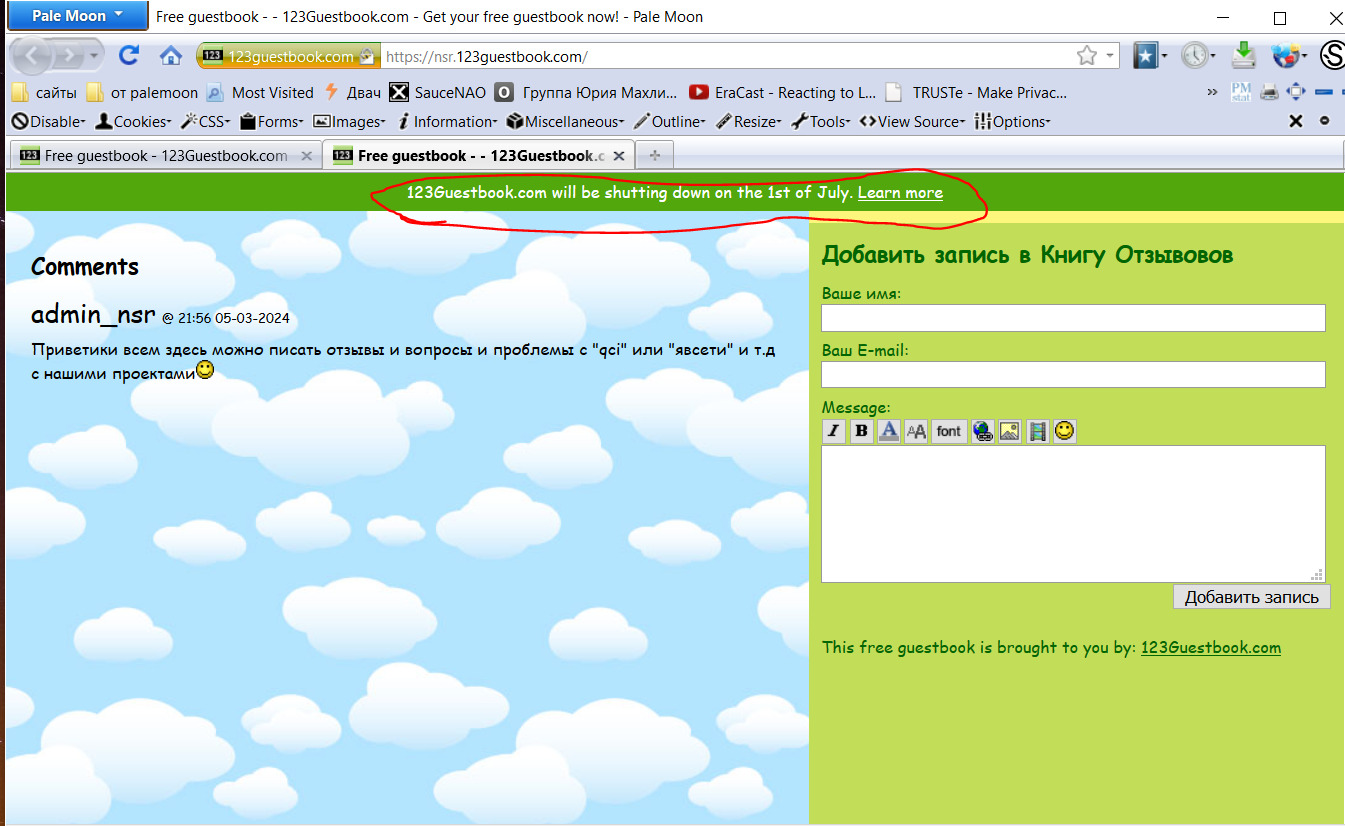
Task: Open the 123Guestbook.com footer link
Action: point(1211,648)
